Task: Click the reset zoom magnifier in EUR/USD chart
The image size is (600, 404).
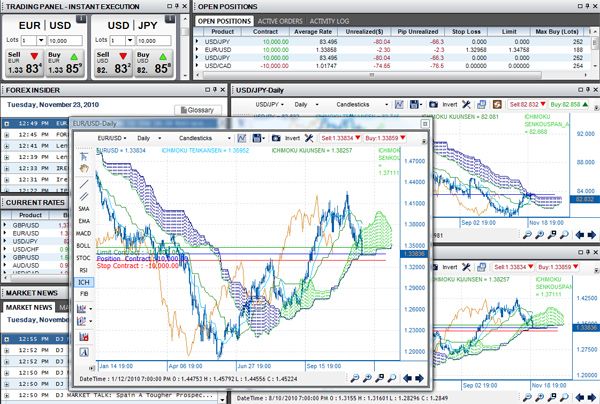Action: click(391, 378)
